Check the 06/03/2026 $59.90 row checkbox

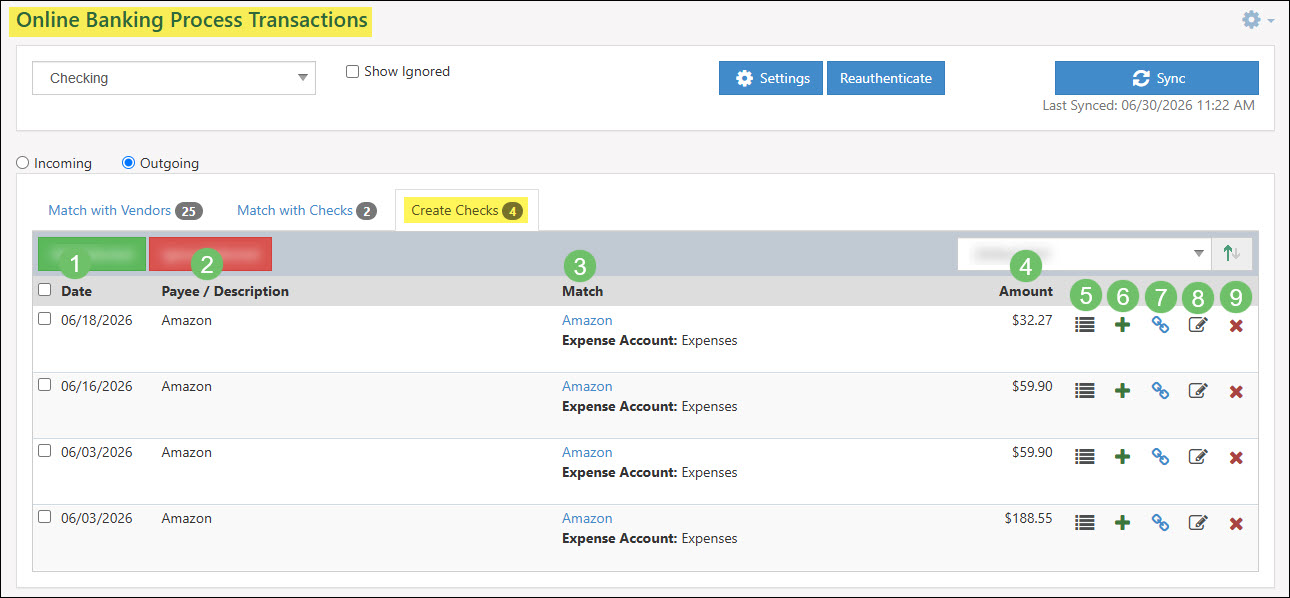tap(44, 451)
